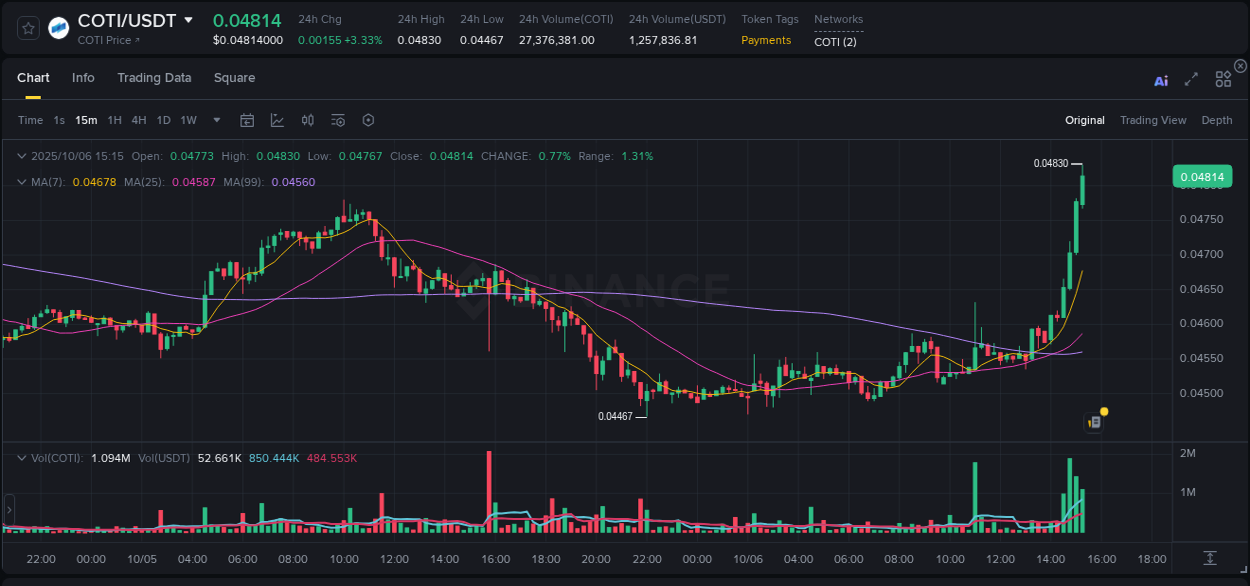The image size is (1250, 586).
Task: Click the widgets grid icon near top right
Action: [x=1223, y=79]
